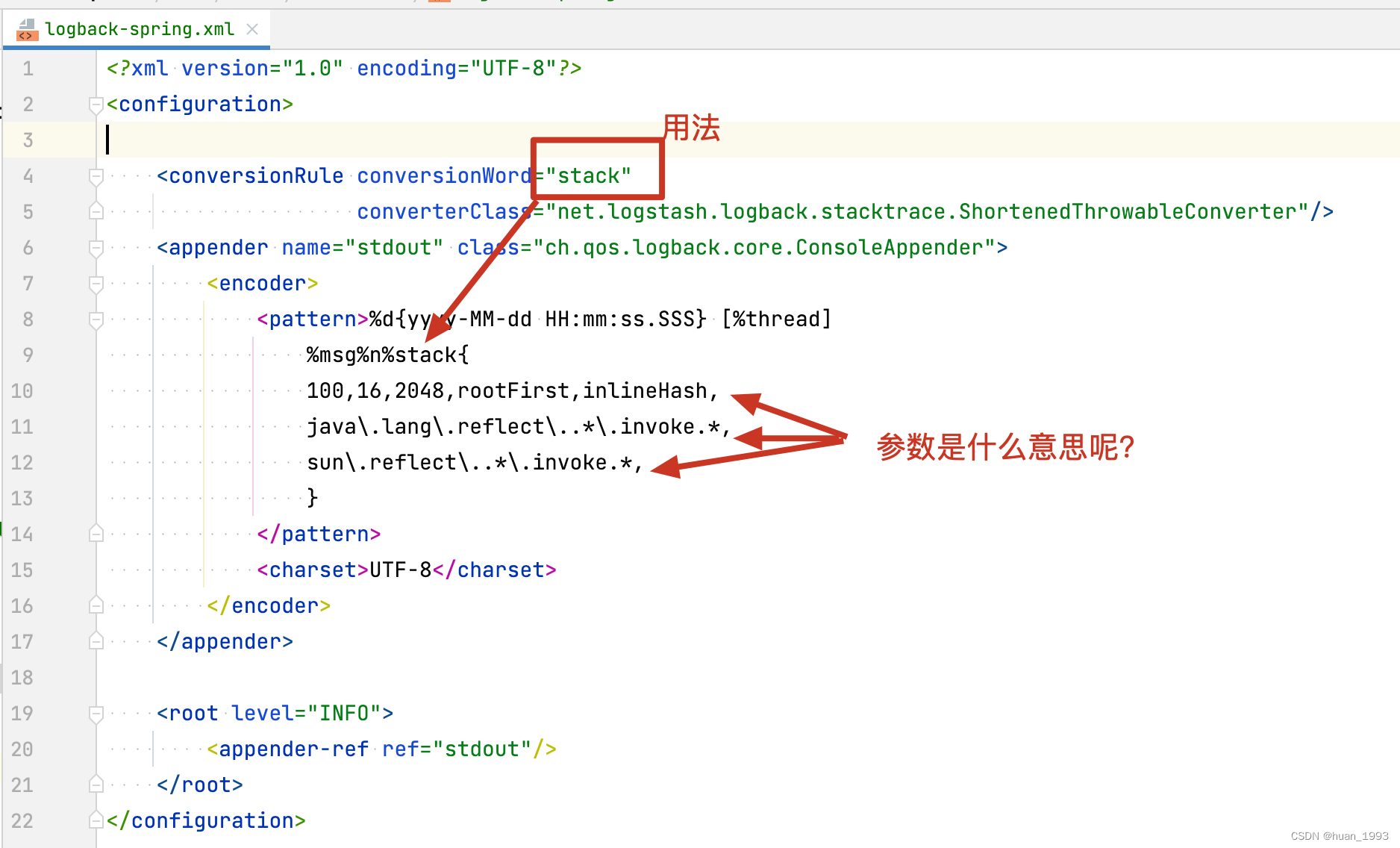This screenshot has width=1400, height=848.
Task: Collapse the pattern fold on line 8
Action: pyautogui.click(x=96, y=319)
